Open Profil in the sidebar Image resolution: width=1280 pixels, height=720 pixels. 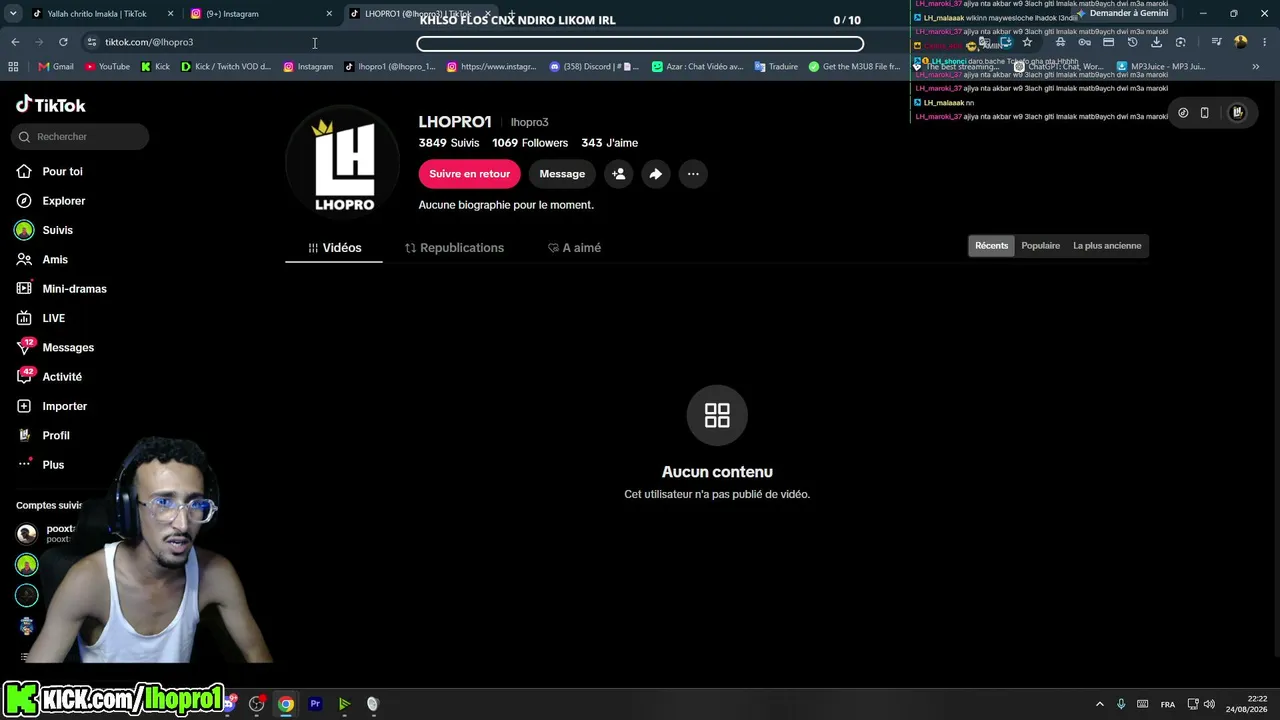pyautogui.click(x=43, y=436)
